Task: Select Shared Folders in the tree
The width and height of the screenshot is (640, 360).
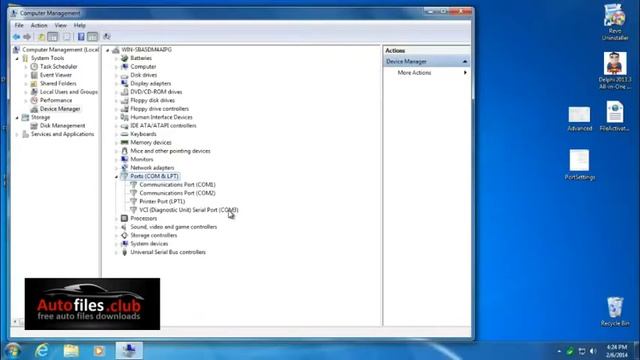Action: click(x=58, y=83)
